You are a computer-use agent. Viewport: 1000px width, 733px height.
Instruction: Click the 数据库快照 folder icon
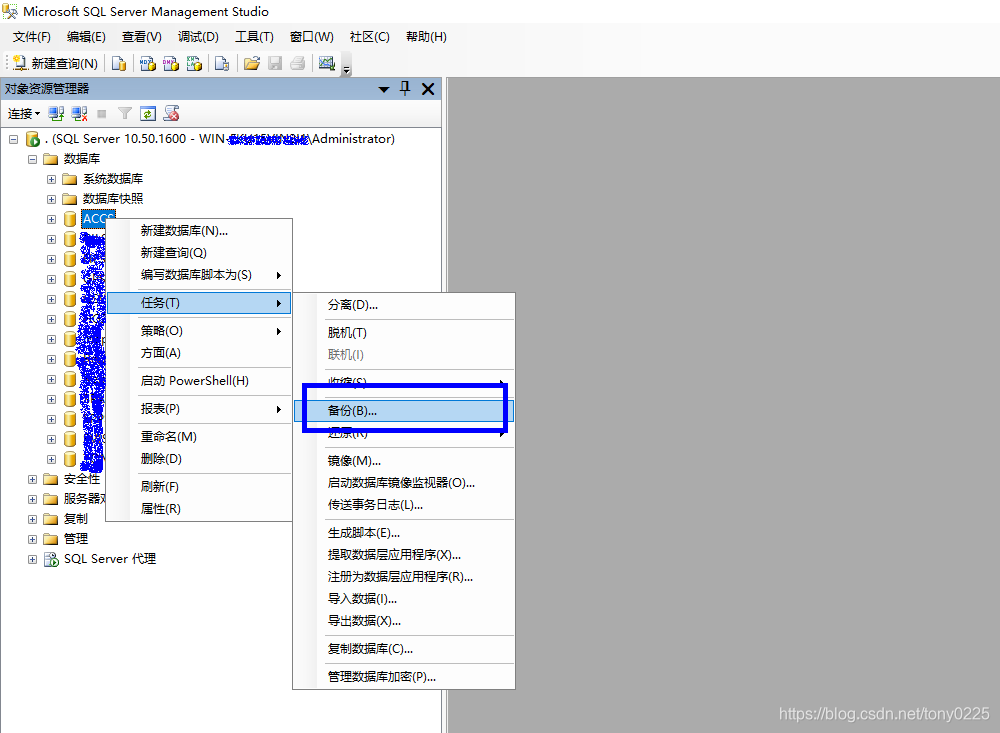click(x=70, y=199)
